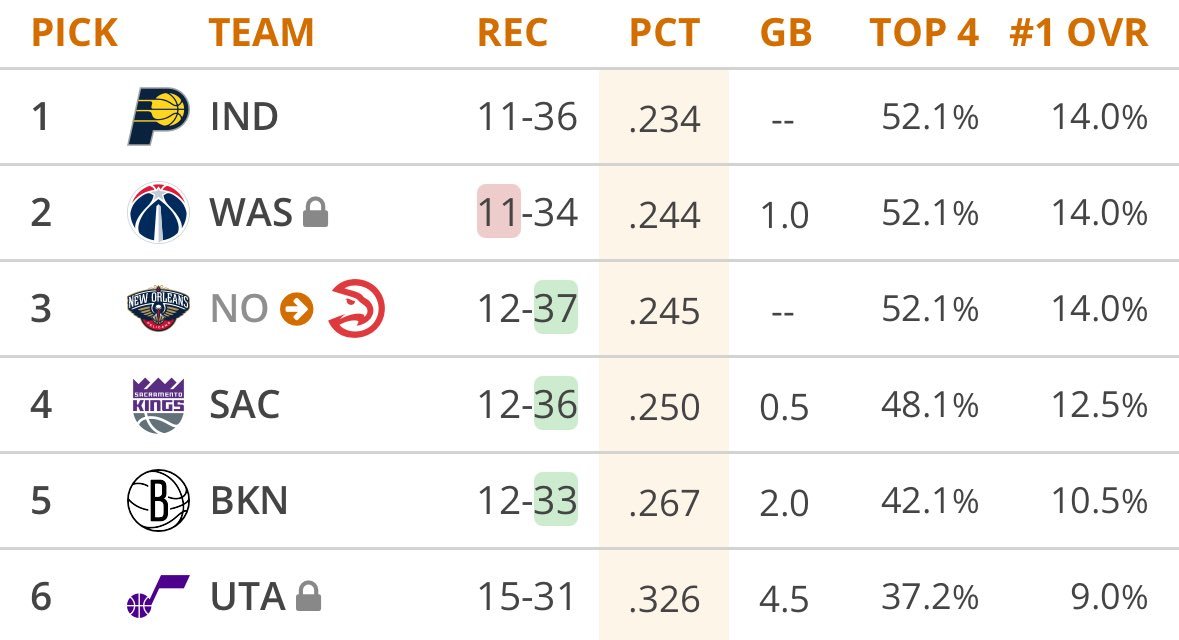Sort by #1 OVR column header

pyautogui.click(x=1078, y=33)
